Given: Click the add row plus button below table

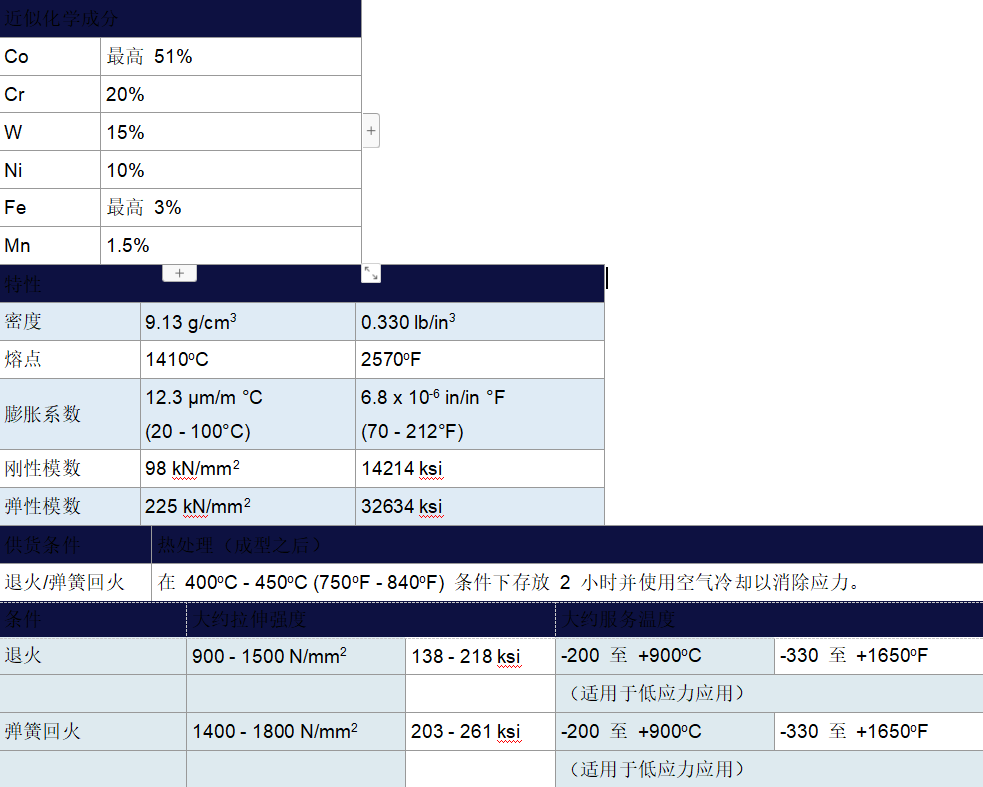Looking at the screenshot, I should tap(180, 273).
